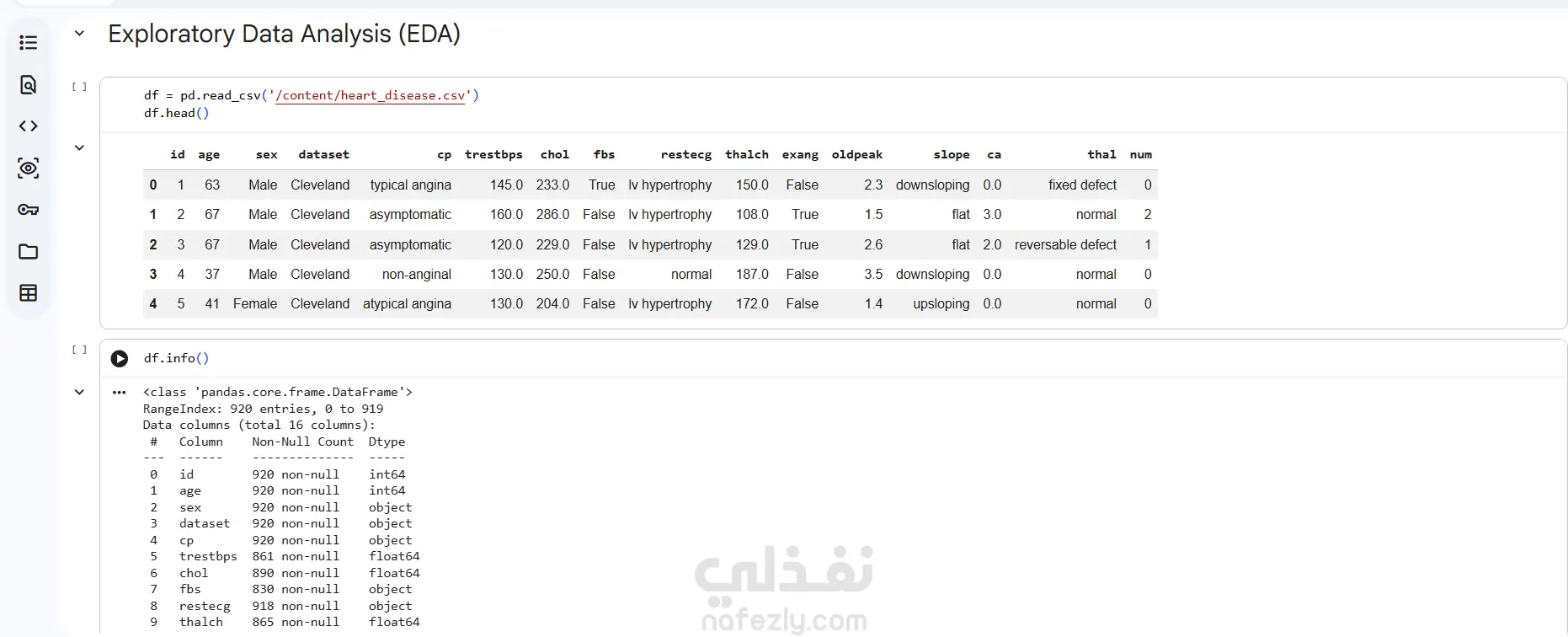Screen dimensions: 1568x637
Task: Click the 'num' column header
Action: tap(1141, 155)
